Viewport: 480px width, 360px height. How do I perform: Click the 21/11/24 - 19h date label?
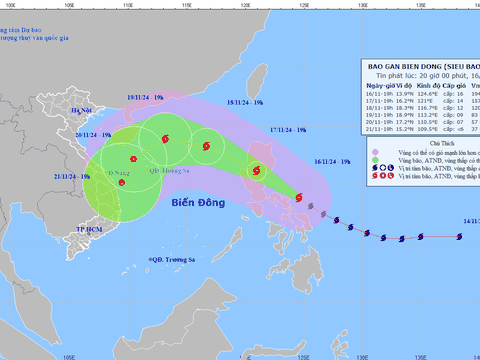tap(72, 177)
